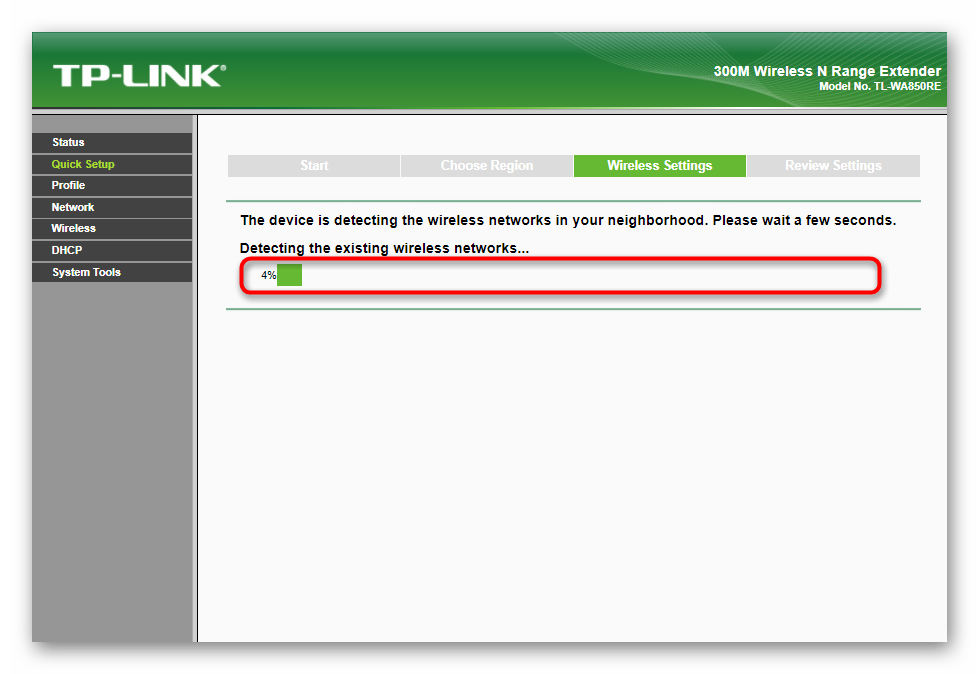Viewport: 979px width, 674px height.
Task: Select Quick Setup in sidebar
Action: (x=112, y=164)
